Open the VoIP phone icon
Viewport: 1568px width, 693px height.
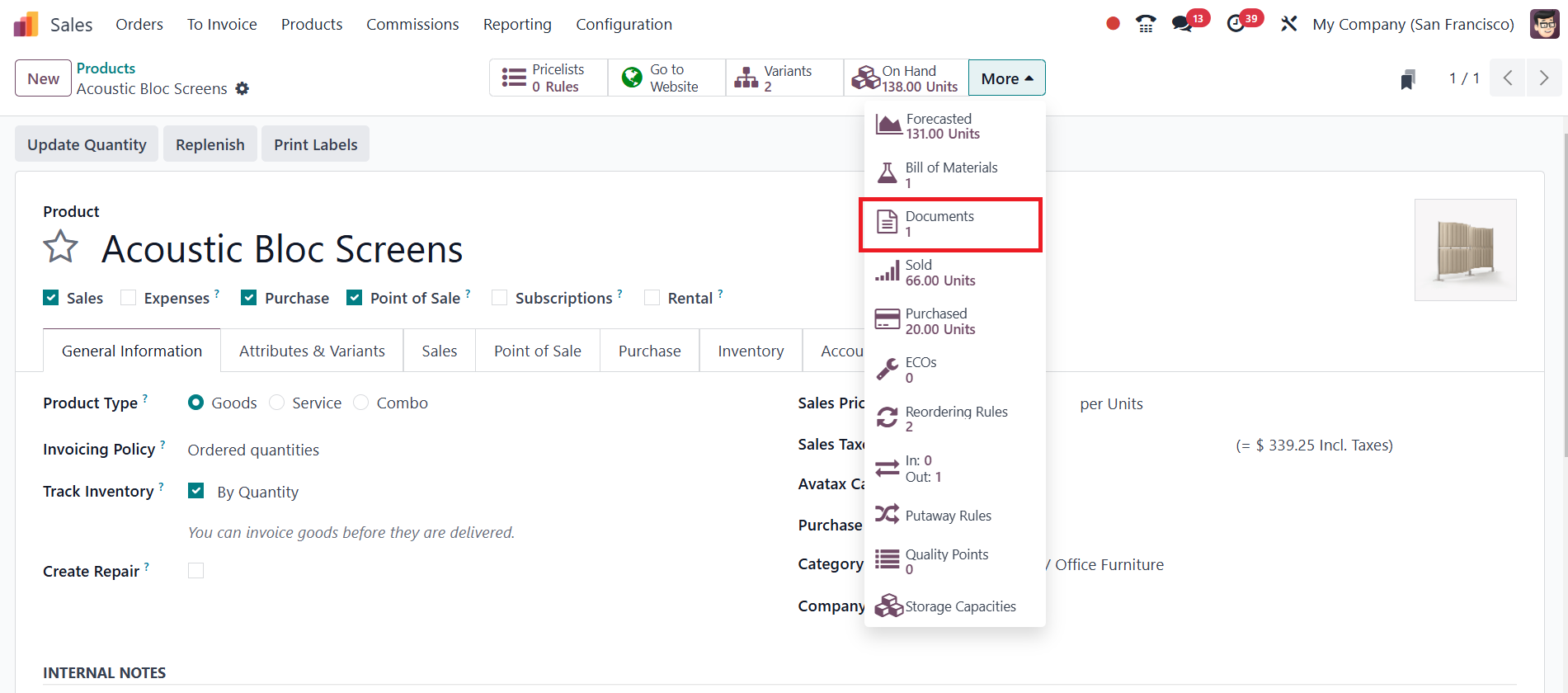point(1146,24)
